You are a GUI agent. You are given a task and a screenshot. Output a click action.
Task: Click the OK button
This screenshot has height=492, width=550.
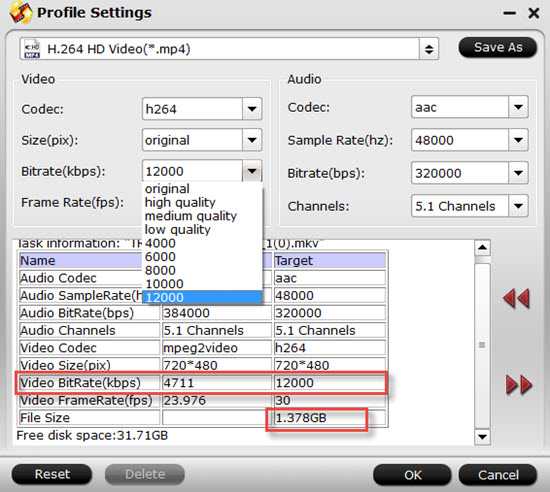pos(412,475)
